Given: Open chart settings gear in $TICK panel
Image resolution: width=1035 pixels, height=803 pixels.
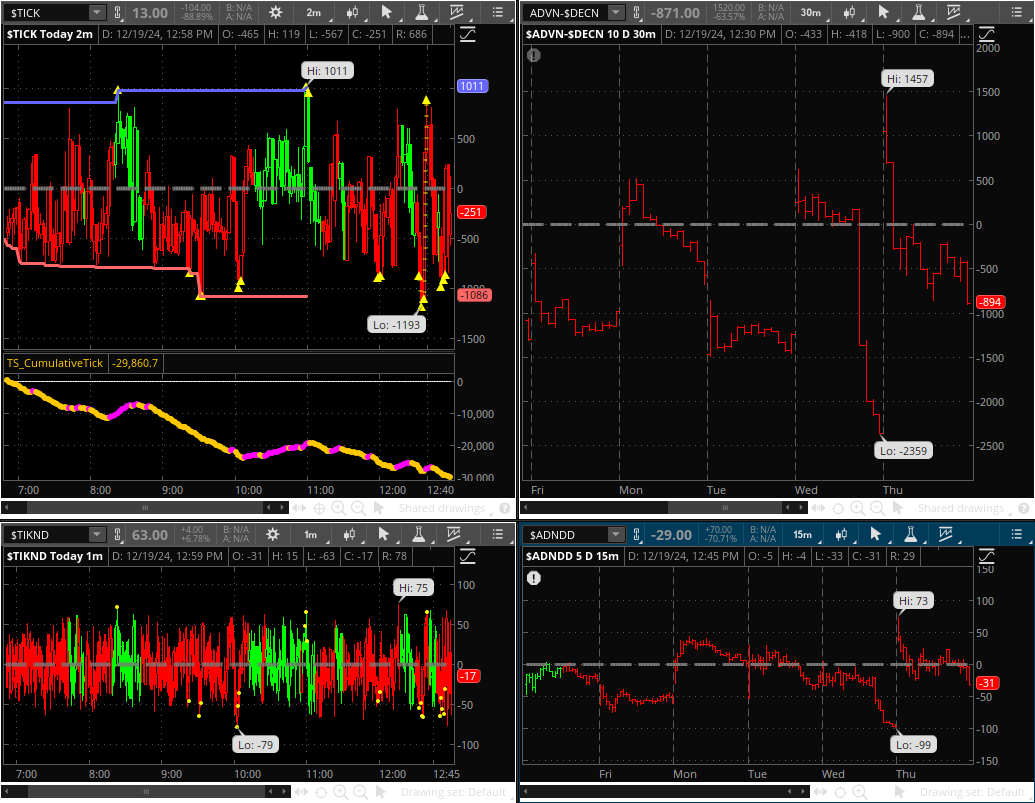Looking at the screenshot, I should pos(276,13).
